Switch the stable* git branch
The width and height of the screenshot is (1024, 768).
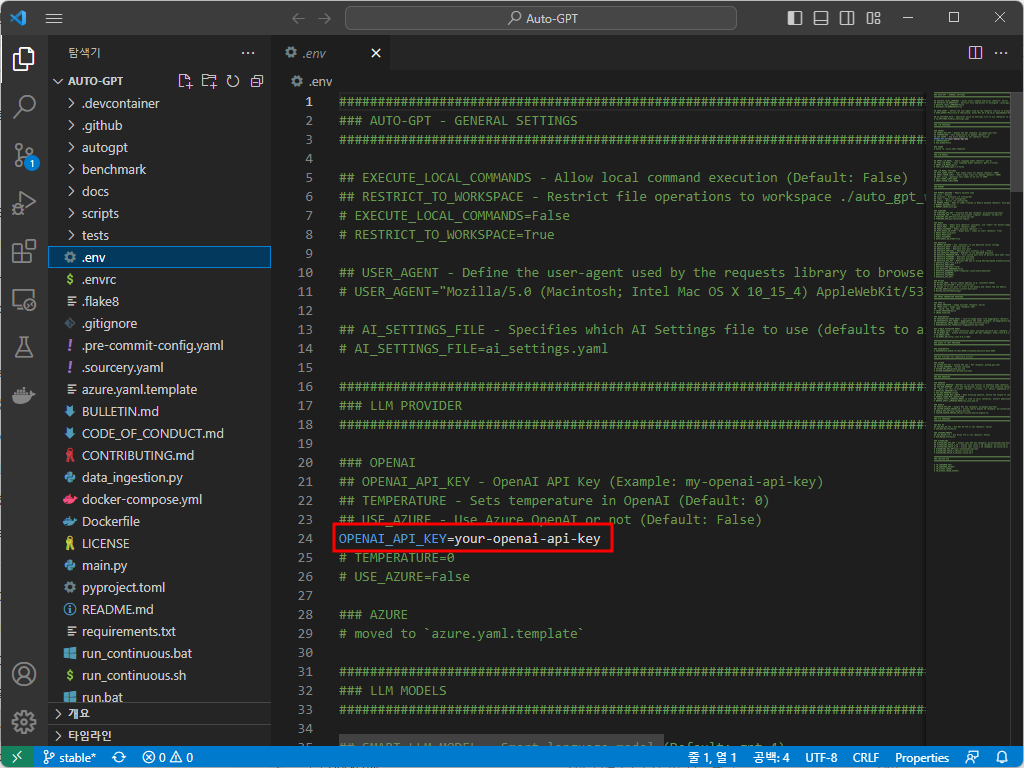click(x=69, y=758)
